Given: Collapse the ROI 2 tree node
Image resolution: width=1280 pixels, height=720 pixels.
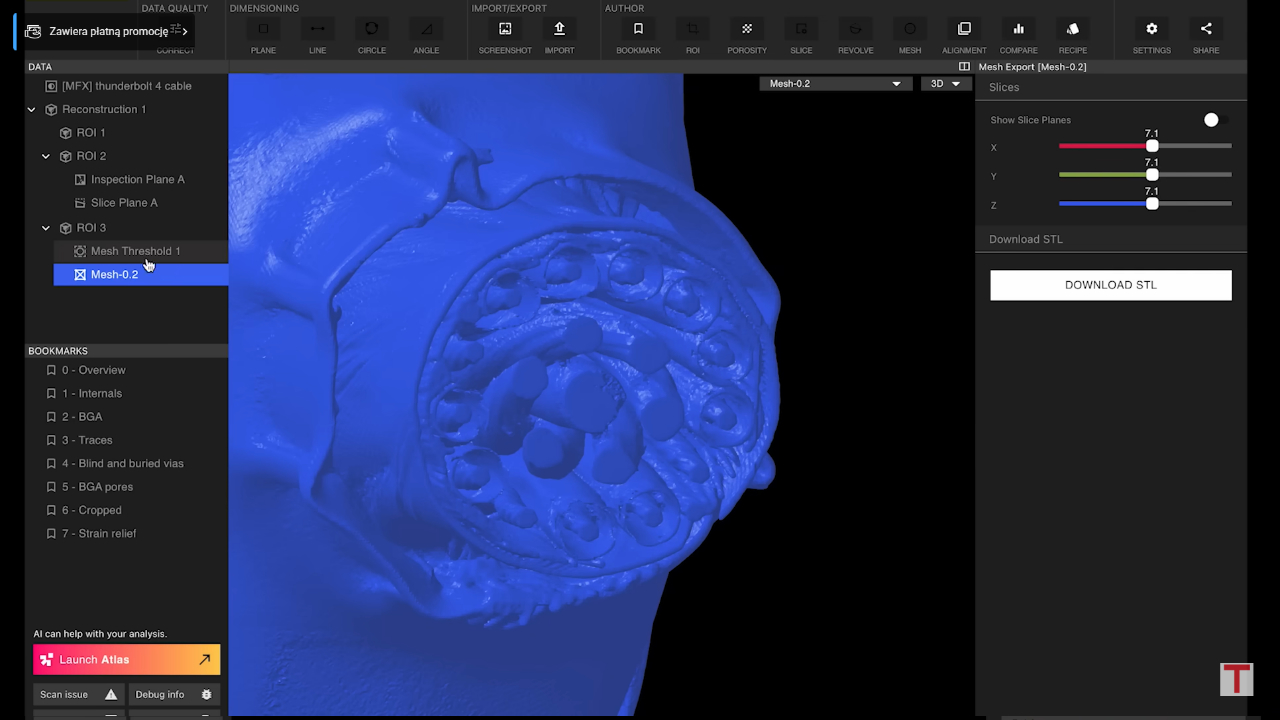Looking at the screenshot, I should pyautogui.click(x=46, y=156).
